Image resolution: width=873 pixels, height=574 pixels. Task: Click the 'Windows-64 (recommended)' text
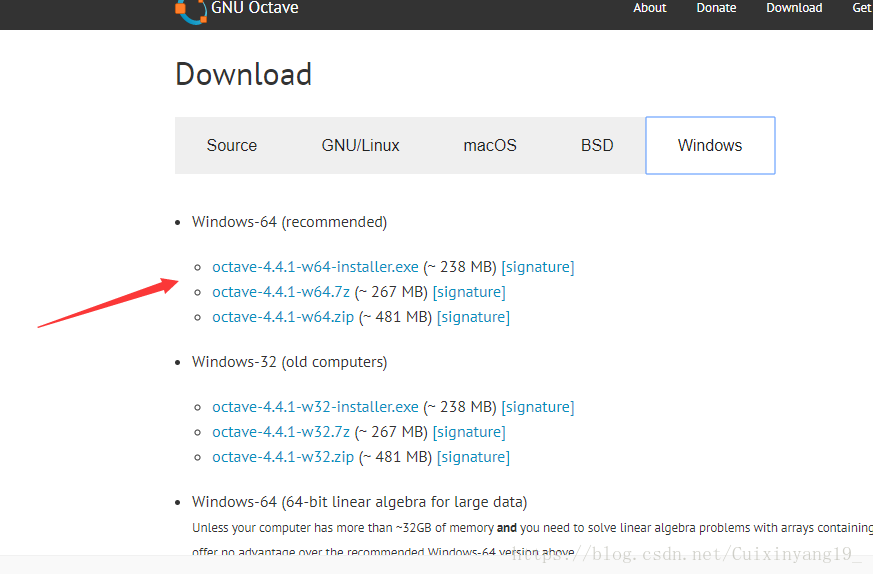tap(290, 222)
